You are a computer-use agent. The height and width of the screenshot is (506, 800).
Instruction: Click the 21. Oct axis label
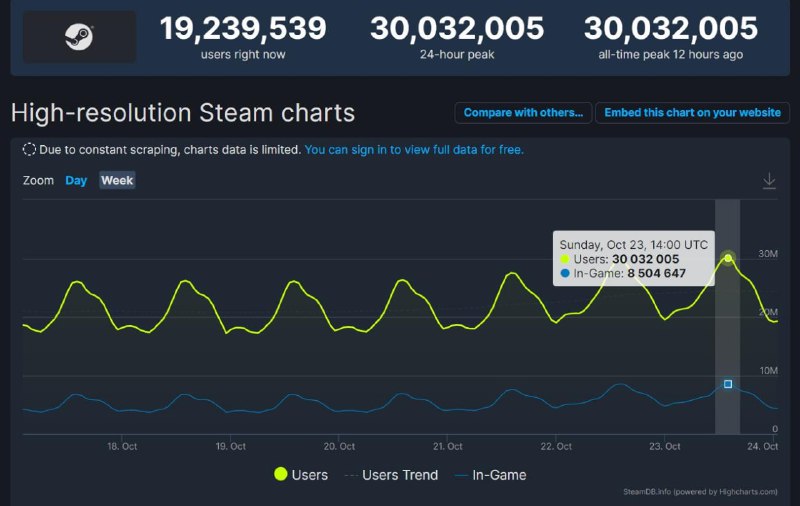tap(447, 446)
